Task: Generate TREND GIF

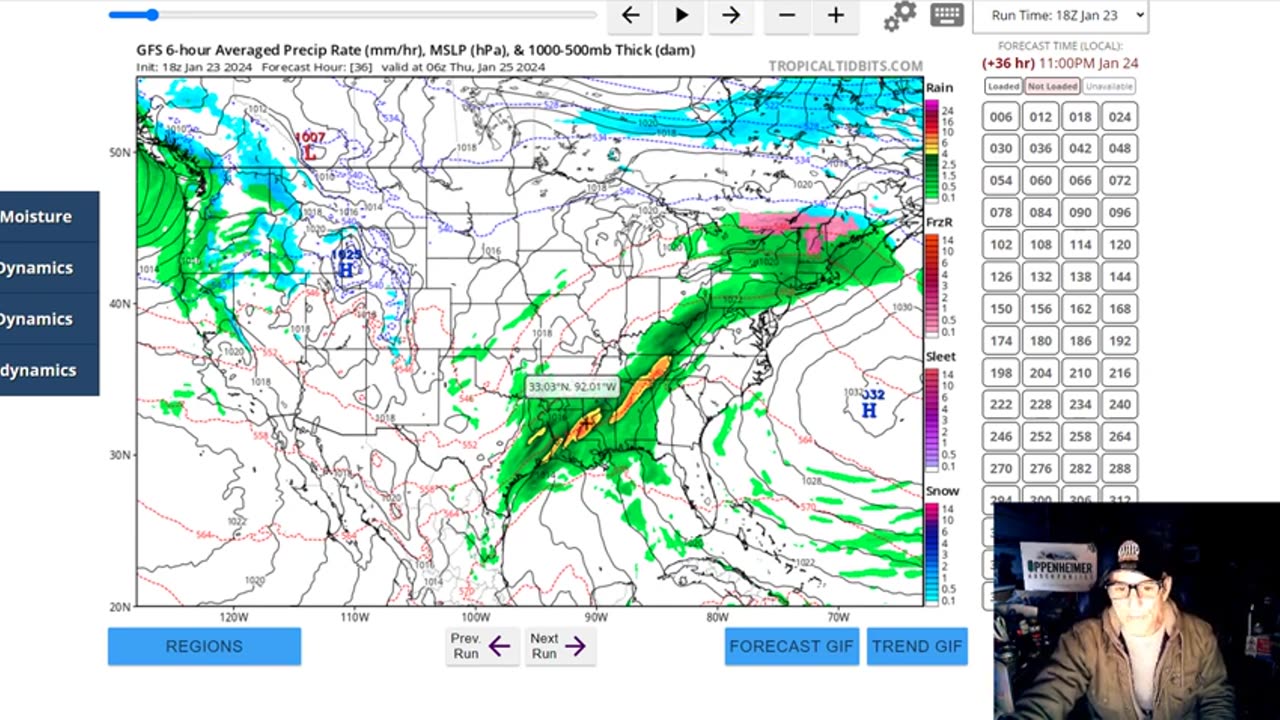Action: [917, 646]
